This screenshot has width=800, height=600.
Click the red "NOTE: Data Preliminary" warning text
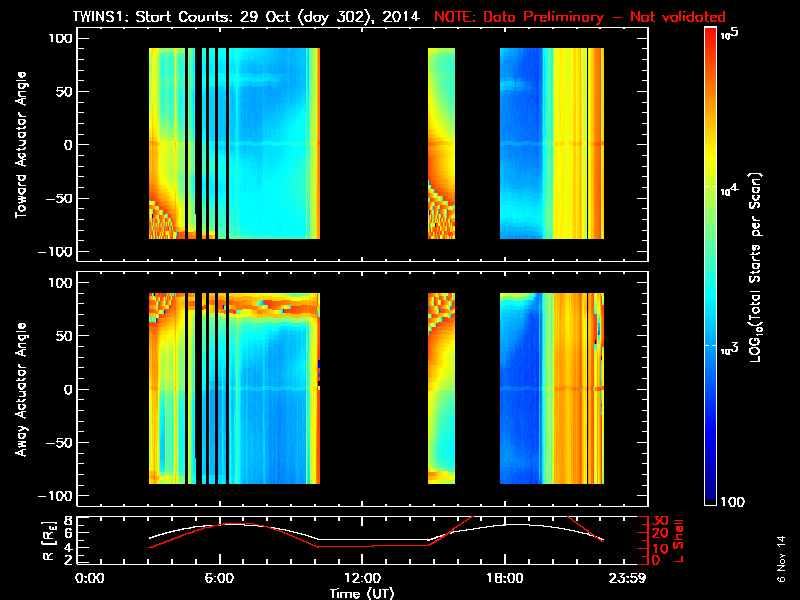[580, 17]
